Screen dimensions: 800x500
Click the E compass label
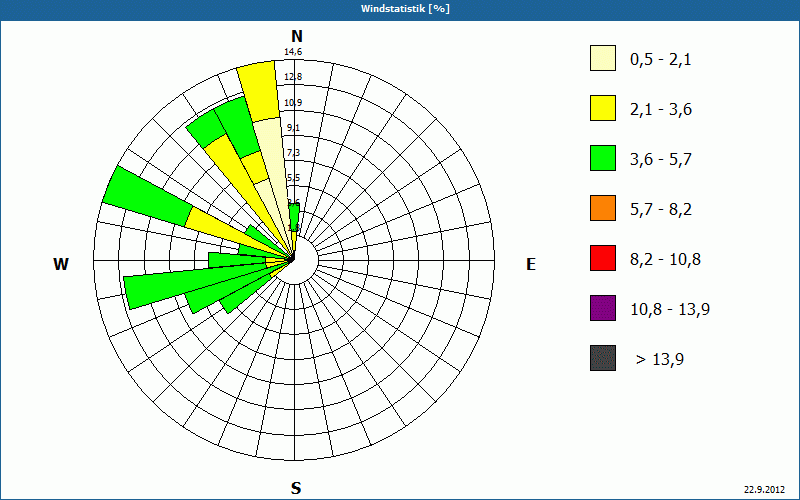pos(531,264)
